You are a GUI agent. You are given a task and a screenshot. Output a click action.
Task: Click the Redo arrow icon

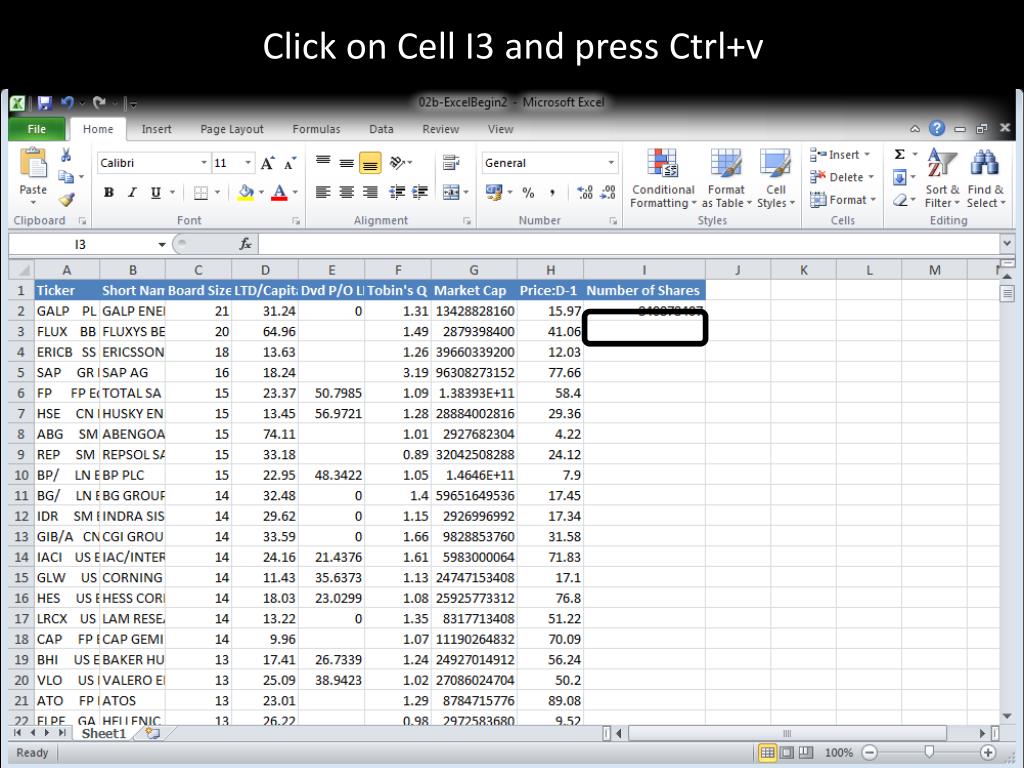click(x=99, y=103)
